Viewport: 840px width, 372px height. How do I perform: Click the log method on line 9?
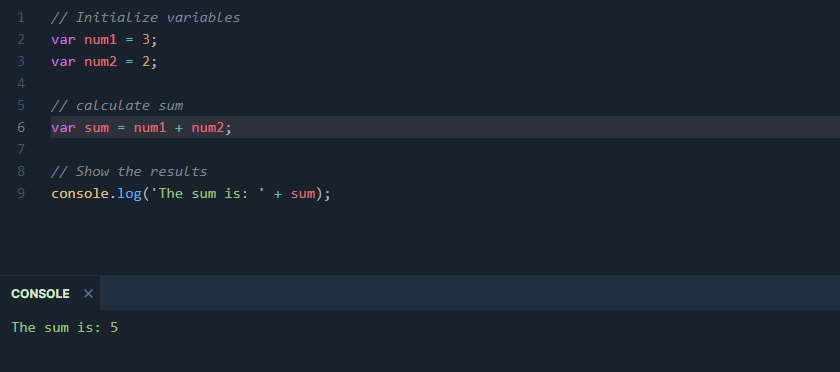coord(129,194)
